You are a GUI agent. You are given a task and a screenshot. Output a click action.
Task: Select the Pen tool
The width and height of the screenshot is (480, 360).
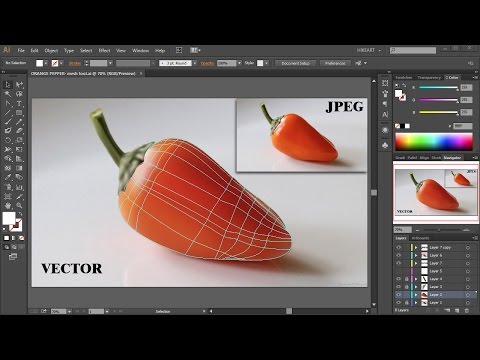coord(8,104)
